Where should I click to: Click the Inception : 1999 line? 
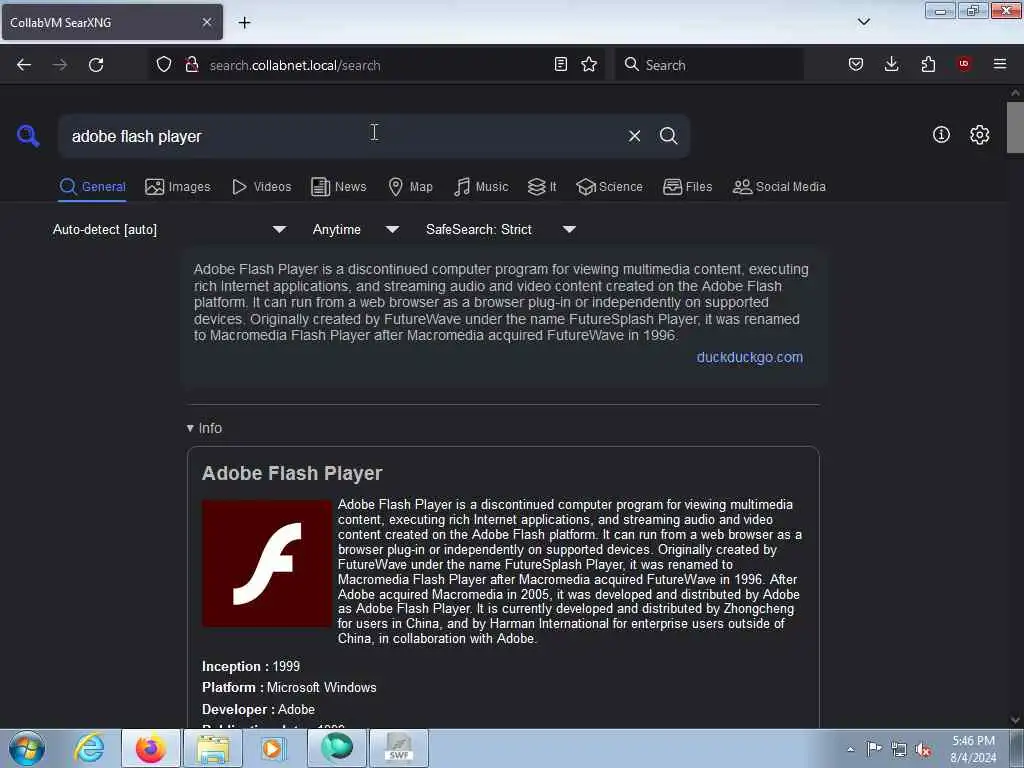[x=251, y=666]
